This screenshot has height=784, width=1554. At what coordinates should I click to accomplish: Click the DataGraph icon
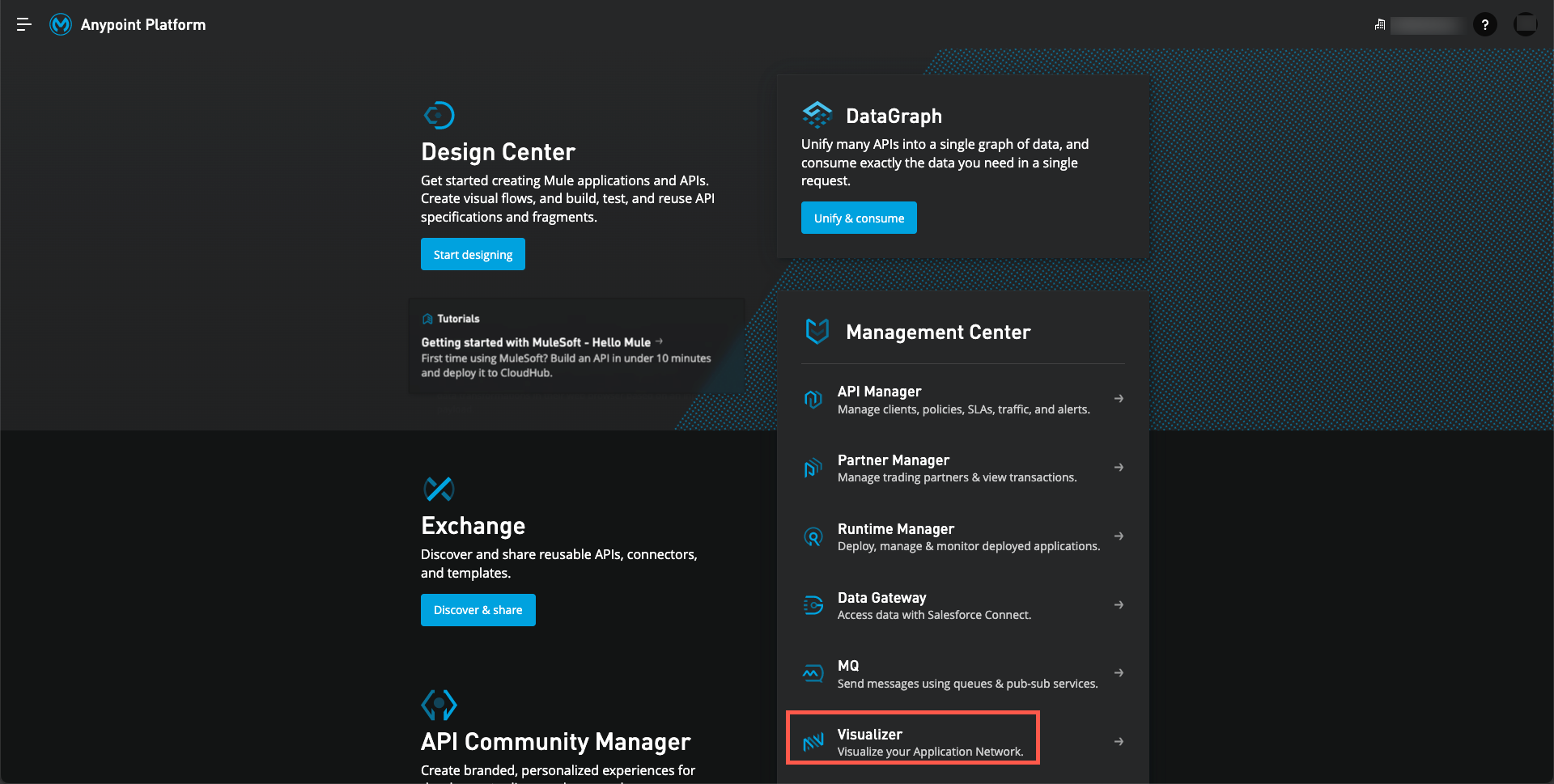pos(817,115)
